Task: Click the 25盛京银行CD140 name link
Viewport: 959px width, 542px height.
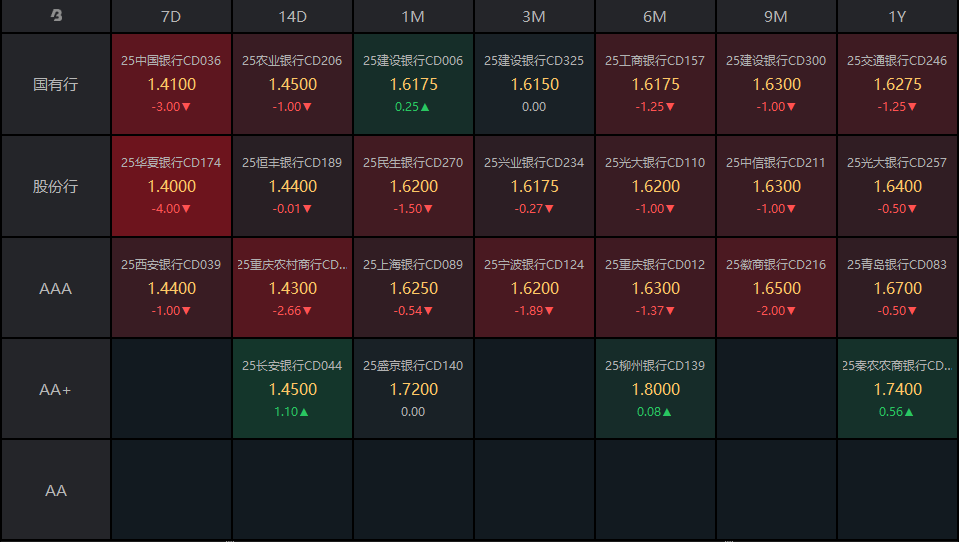Action: click(413, 366)
